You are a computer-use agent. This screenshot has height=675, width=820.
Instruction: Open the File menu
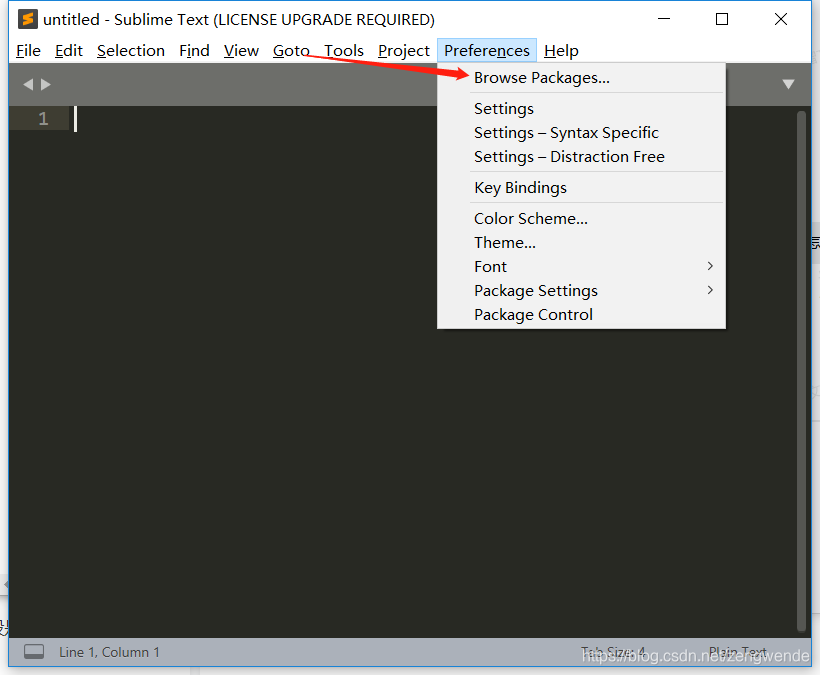point(28,51)
